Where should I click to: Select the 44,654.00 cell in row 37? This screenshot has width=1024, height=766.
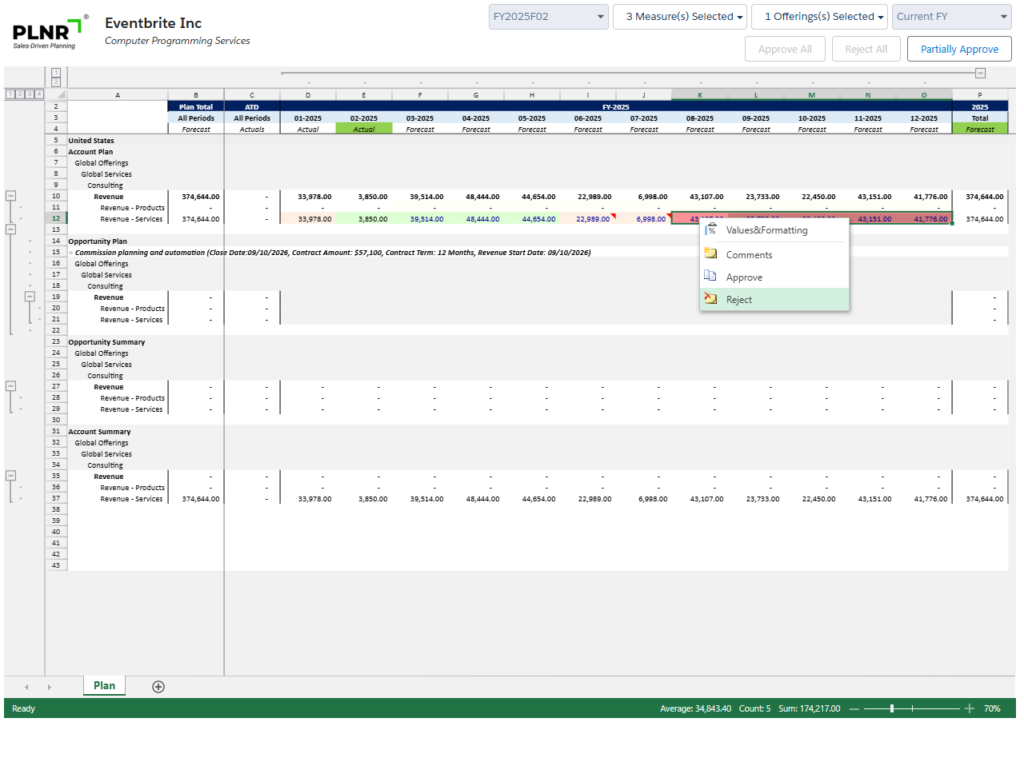532,498
